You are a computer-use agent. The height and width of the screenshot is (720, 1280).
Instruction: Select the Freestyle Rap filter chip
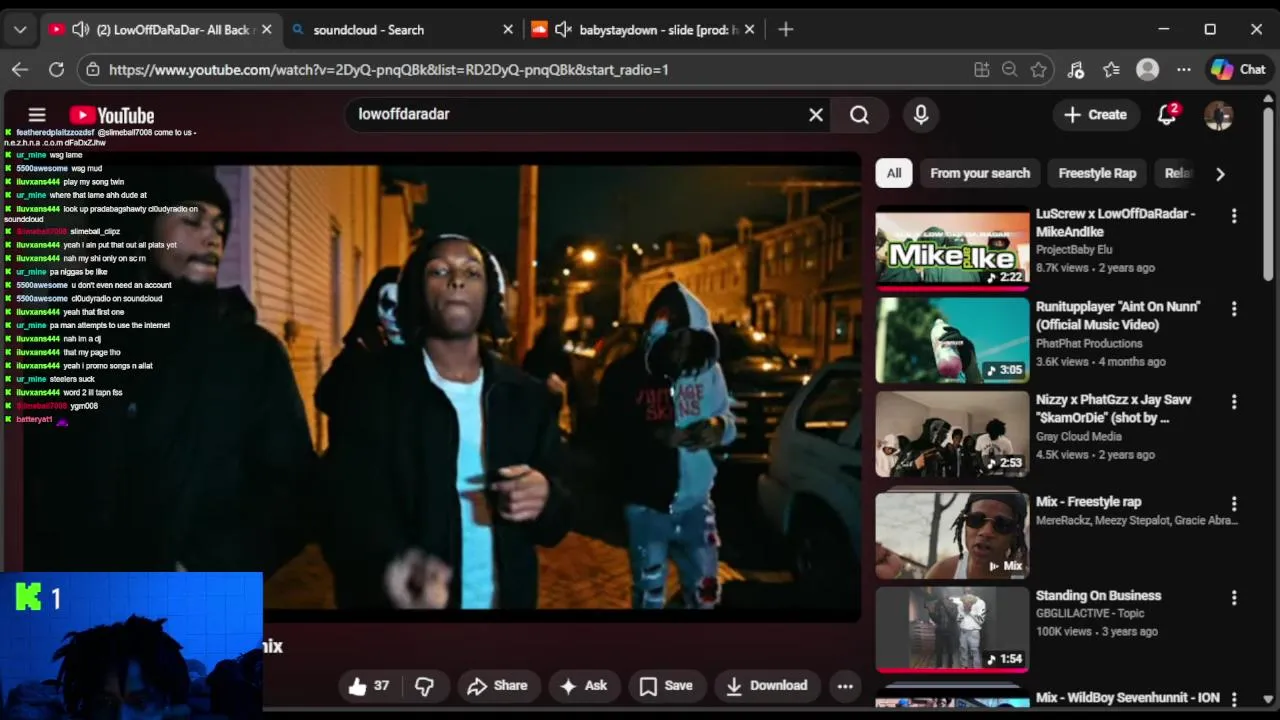(x=1097, y=173)
